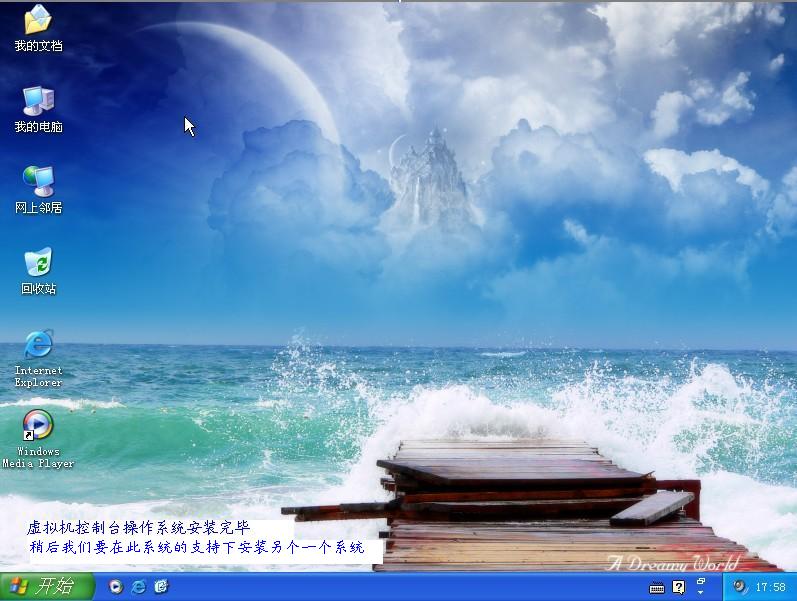Screen dimensions: 797x601
Task: Click the floating castle in the clouds
Action: [428, 175]
